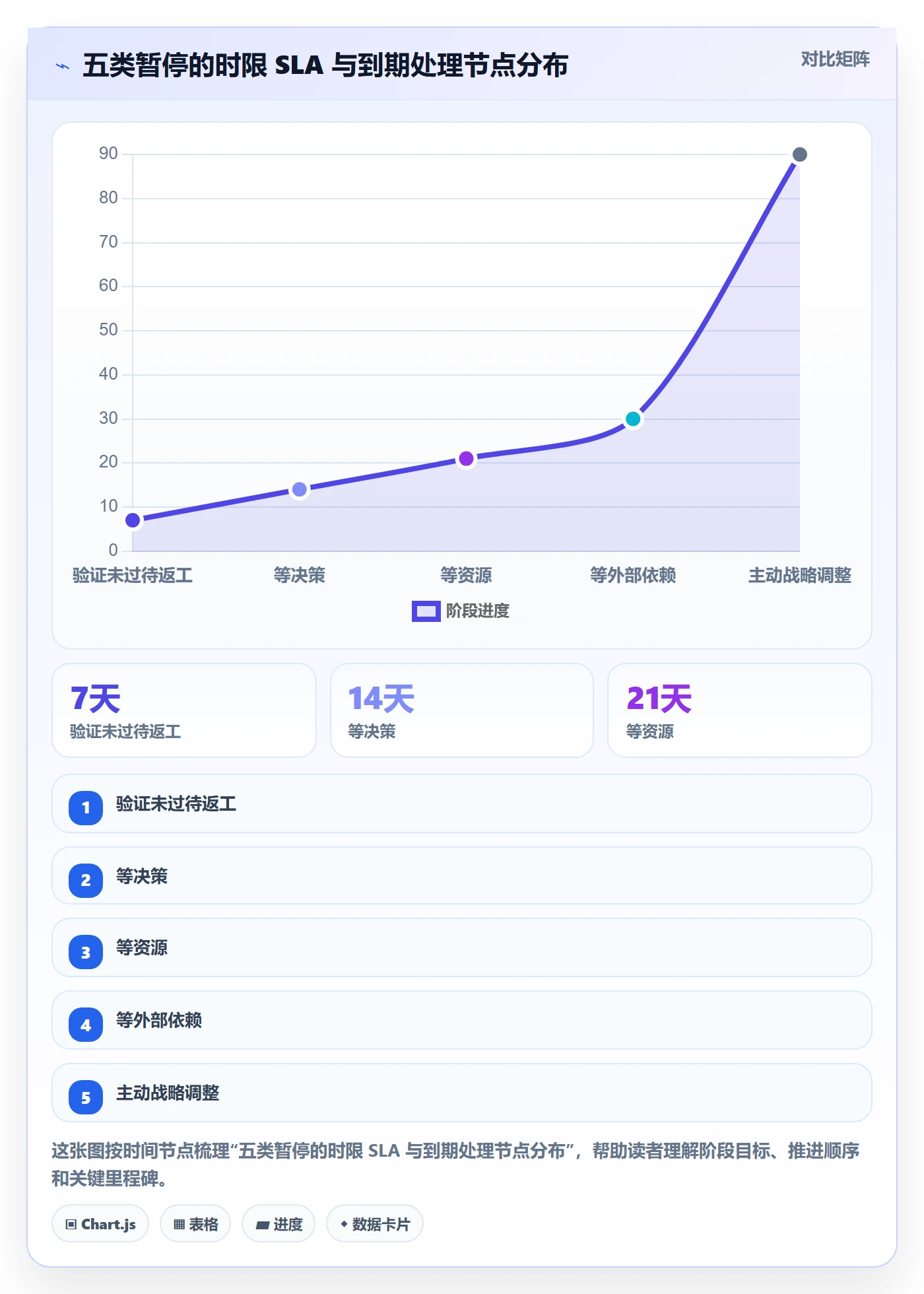The width and height of the screenshot is (924, 1294).
Task: Toggle the 阶段进度 legend swatch
Action: tap(426, 611)
